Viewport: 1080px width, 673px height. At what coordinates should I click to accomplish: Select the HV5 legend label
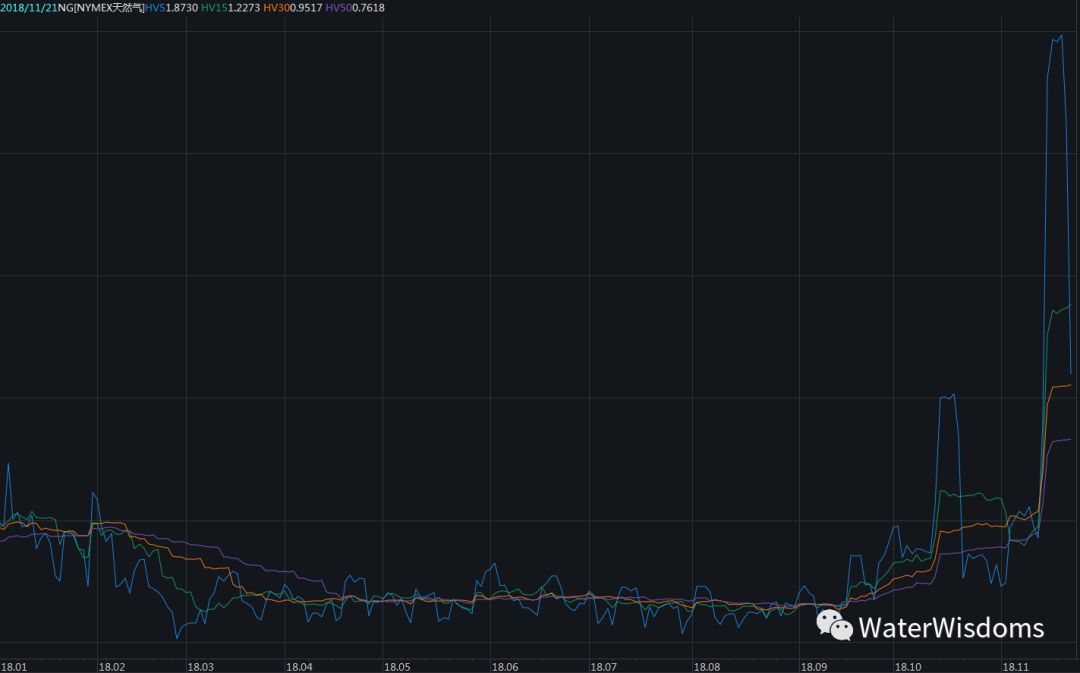tap(155, 8)
